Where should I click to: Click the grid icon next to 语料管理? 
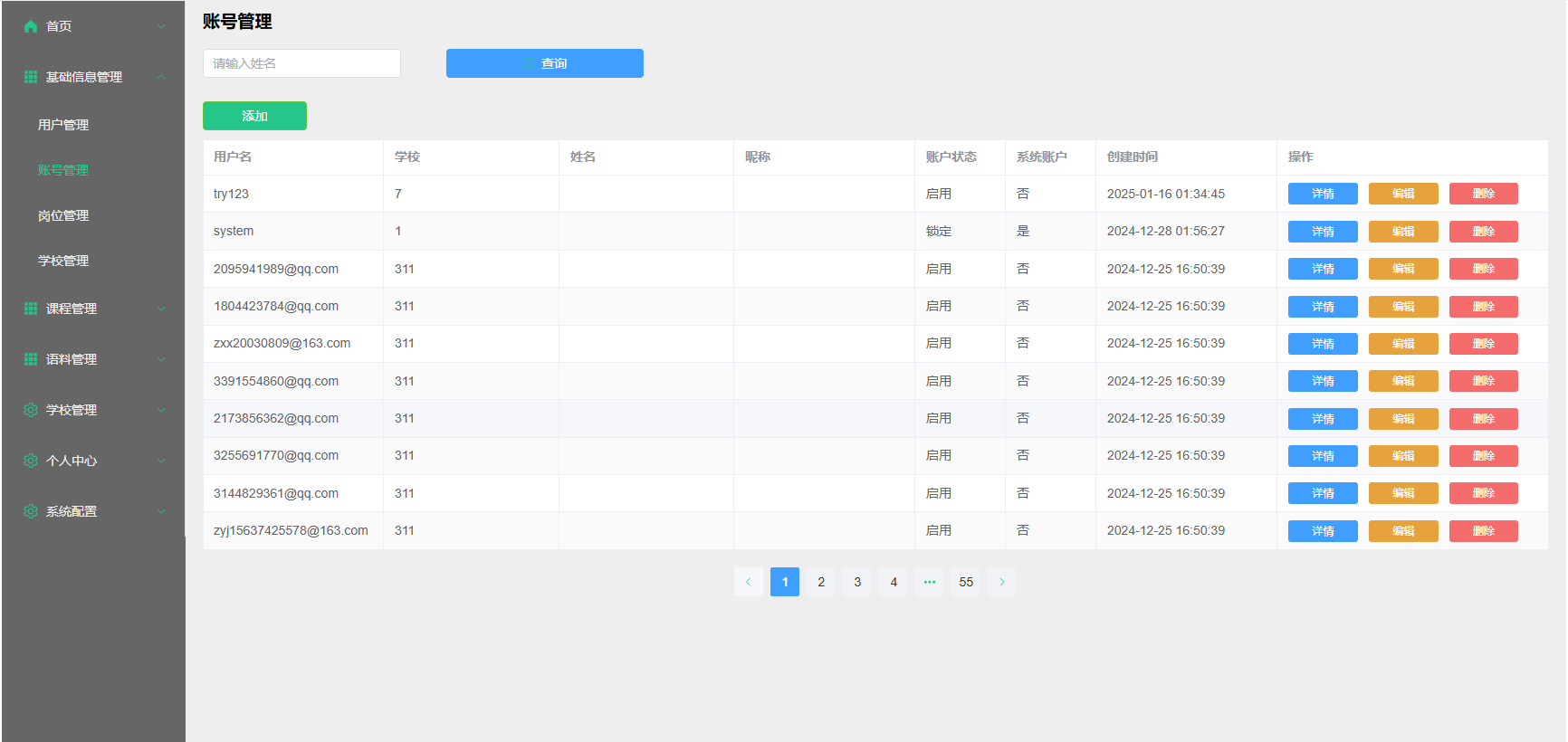click(31, 359)
